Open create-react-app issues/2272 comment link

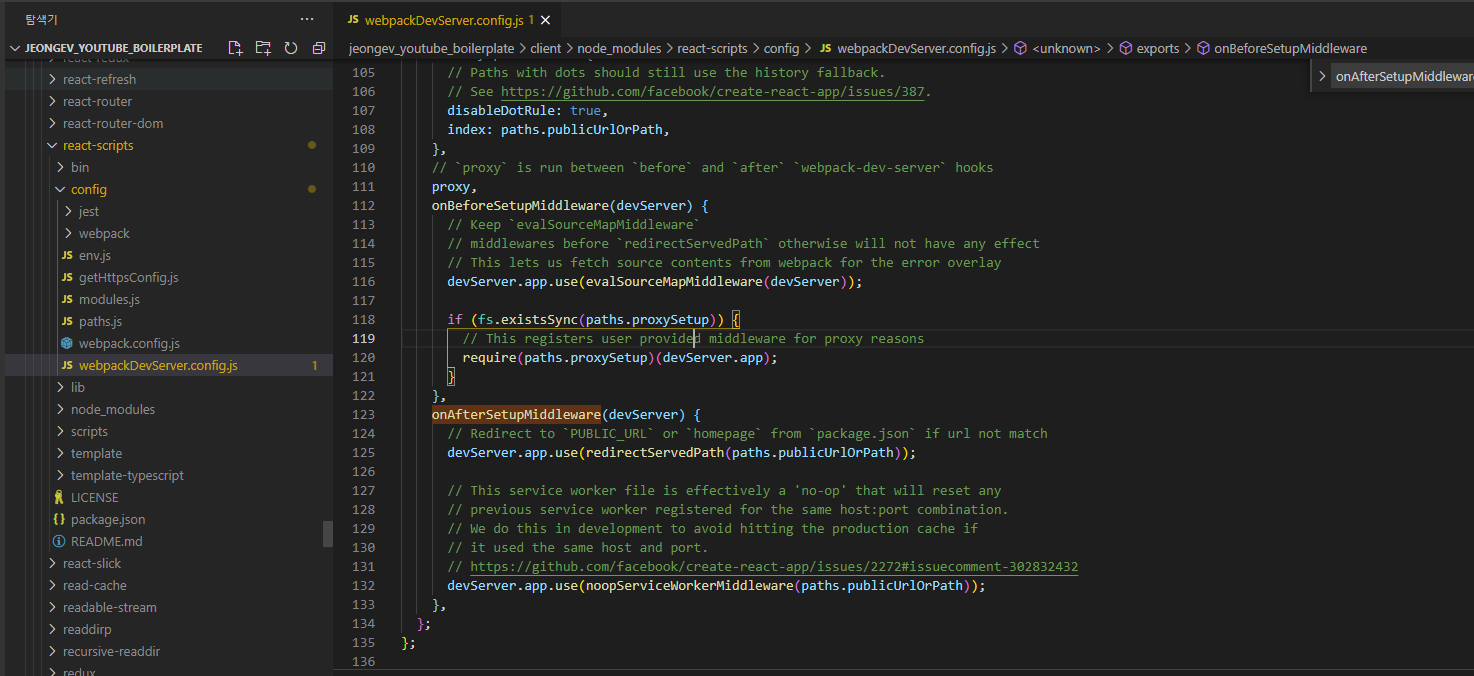774,566
